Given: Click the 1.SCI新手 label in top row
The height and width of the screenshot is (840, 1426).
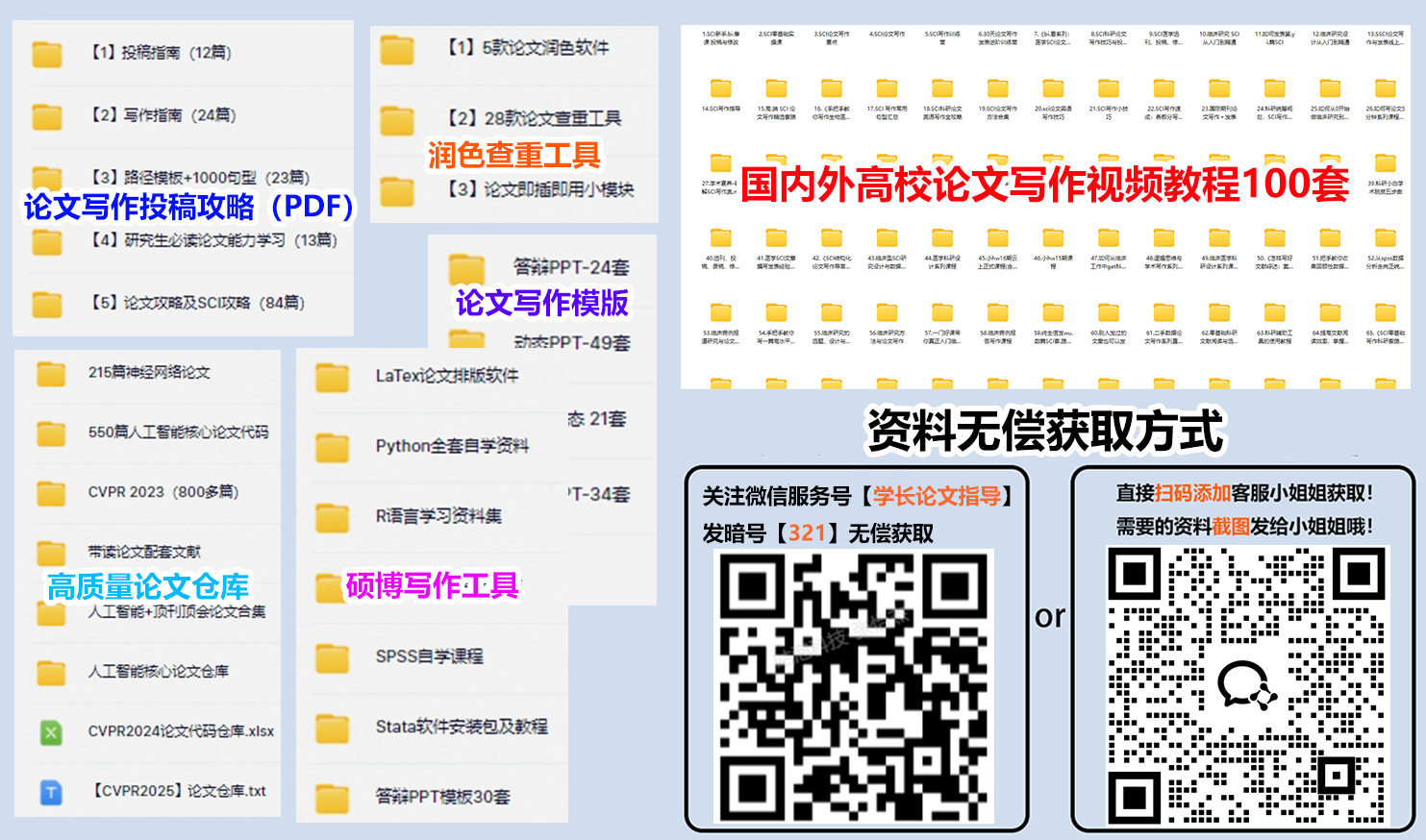Looking at the screenshot, I should tap(721, 37).
